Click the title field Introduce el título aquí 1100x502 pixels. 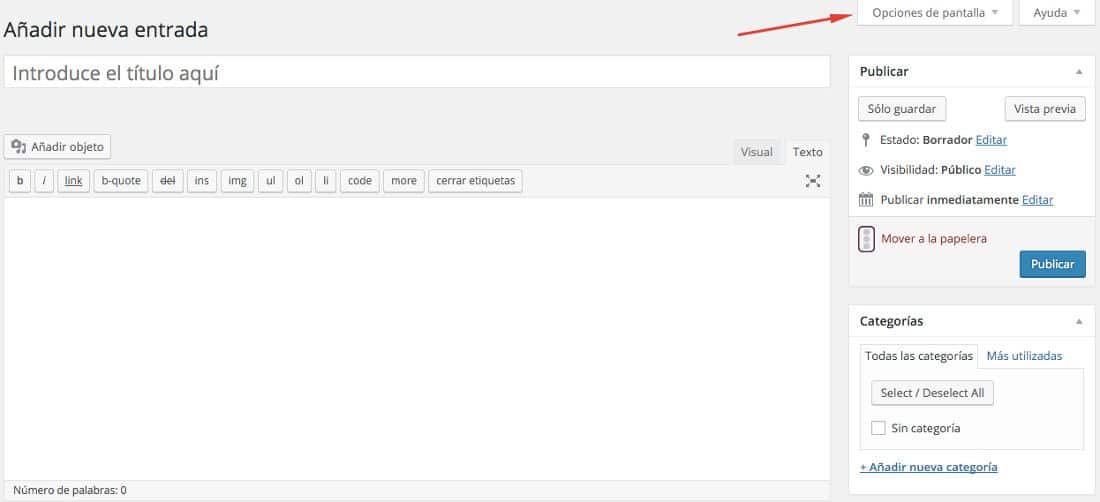click(417, 72)
